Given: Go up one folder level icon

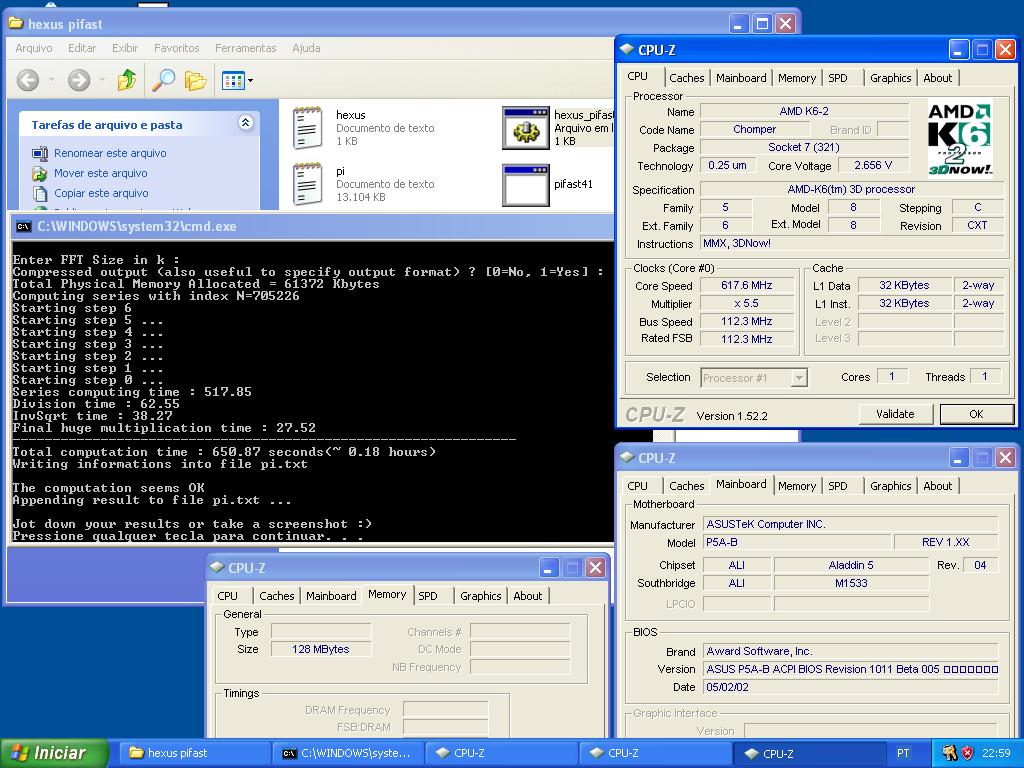Looking at the screenshot, I should pyautogui.click(x=127, y=80).
